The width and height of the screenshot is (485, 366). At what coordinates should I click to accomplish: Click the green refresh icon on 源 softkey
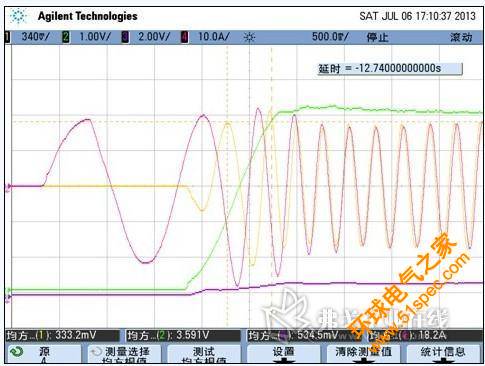click(x=16, y=352)
